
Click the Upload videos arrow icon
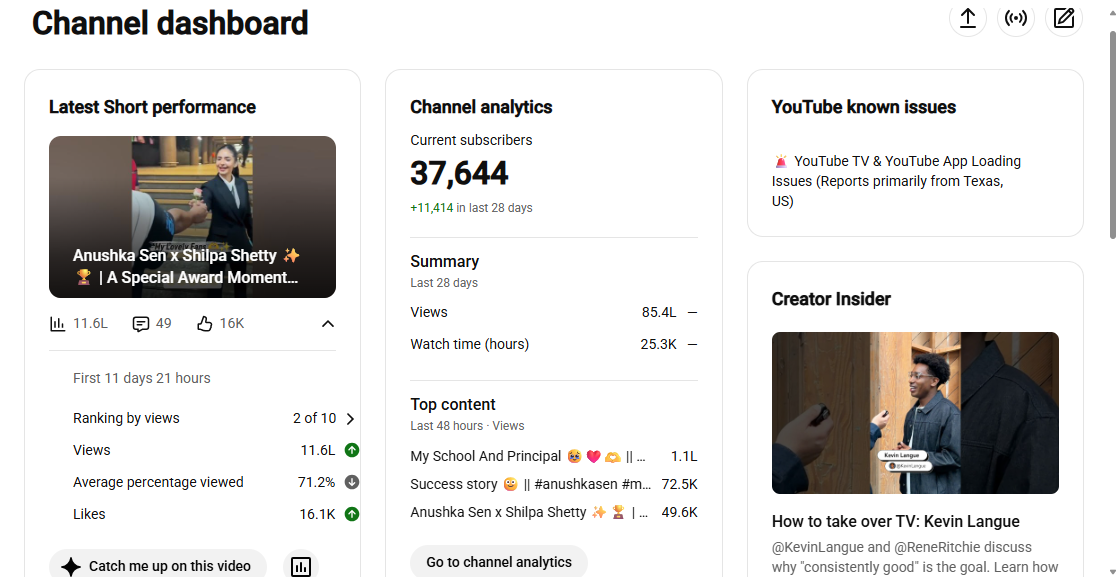[x=967, y=19]
